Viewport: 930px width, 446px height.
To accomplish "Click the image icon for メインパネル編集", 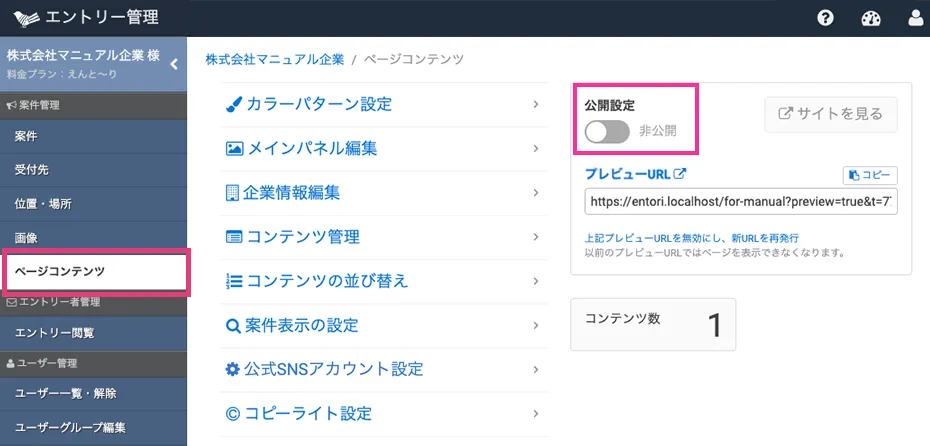I will 235,148.
